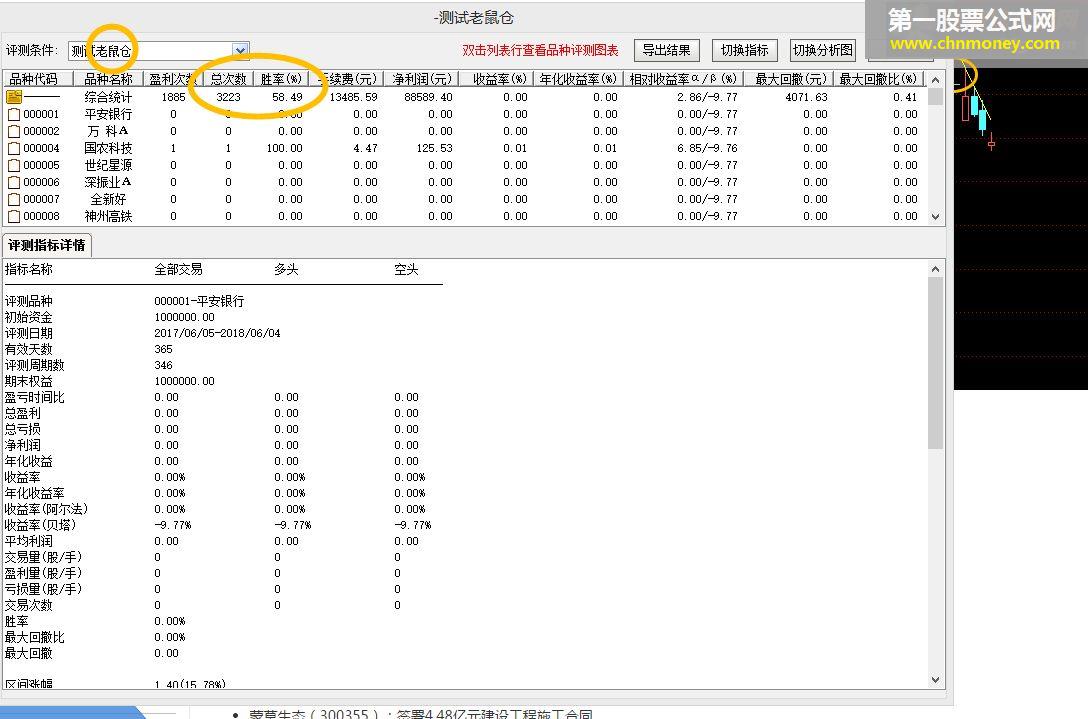Sort by 最大回撤比(%) column header
Screen dimensions: 1088x719
click(x=878, y=79)
